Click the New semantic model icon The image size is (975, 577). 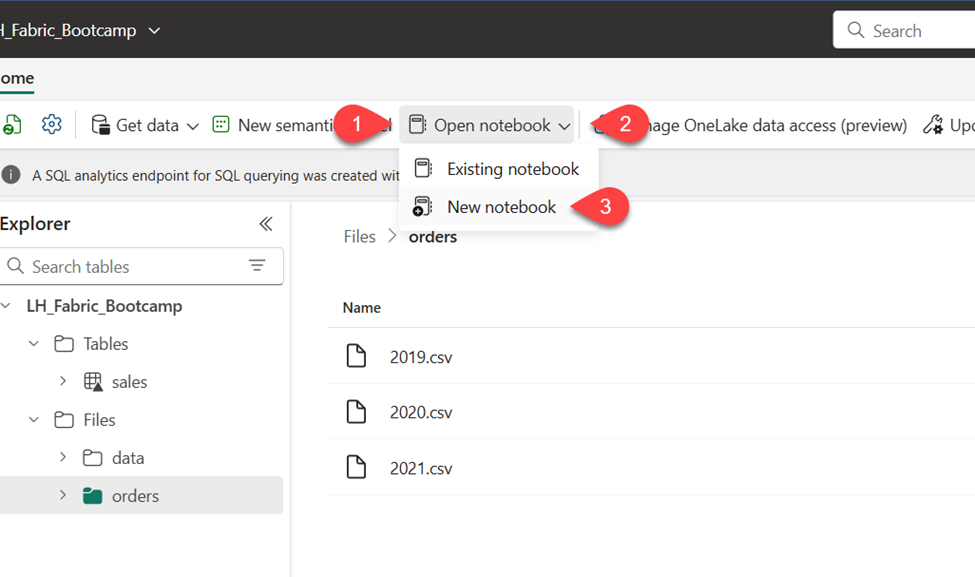(x=221, y=124)
